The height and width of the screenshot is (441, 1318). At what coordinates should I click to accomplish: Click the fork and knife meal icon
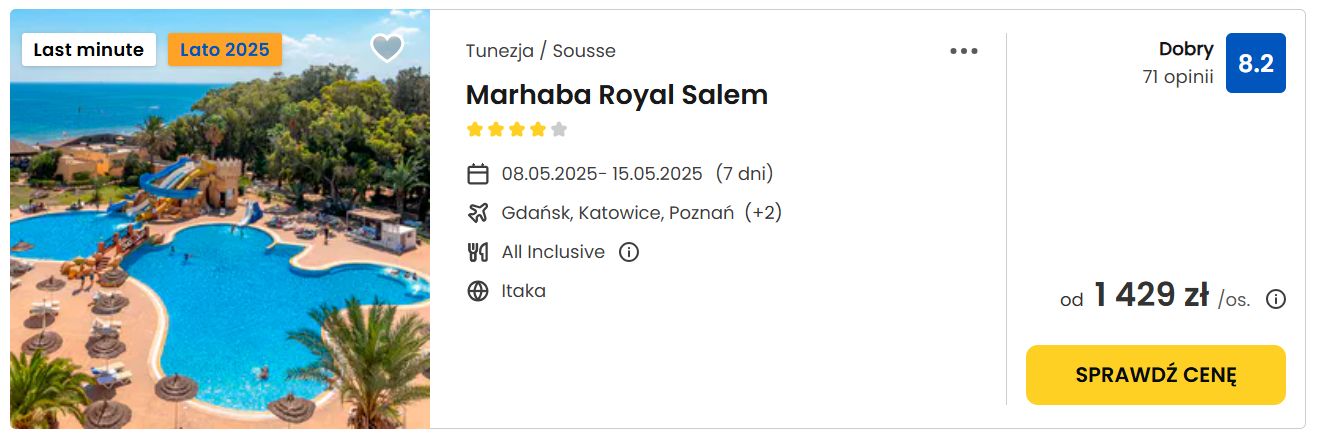point(478,252)
